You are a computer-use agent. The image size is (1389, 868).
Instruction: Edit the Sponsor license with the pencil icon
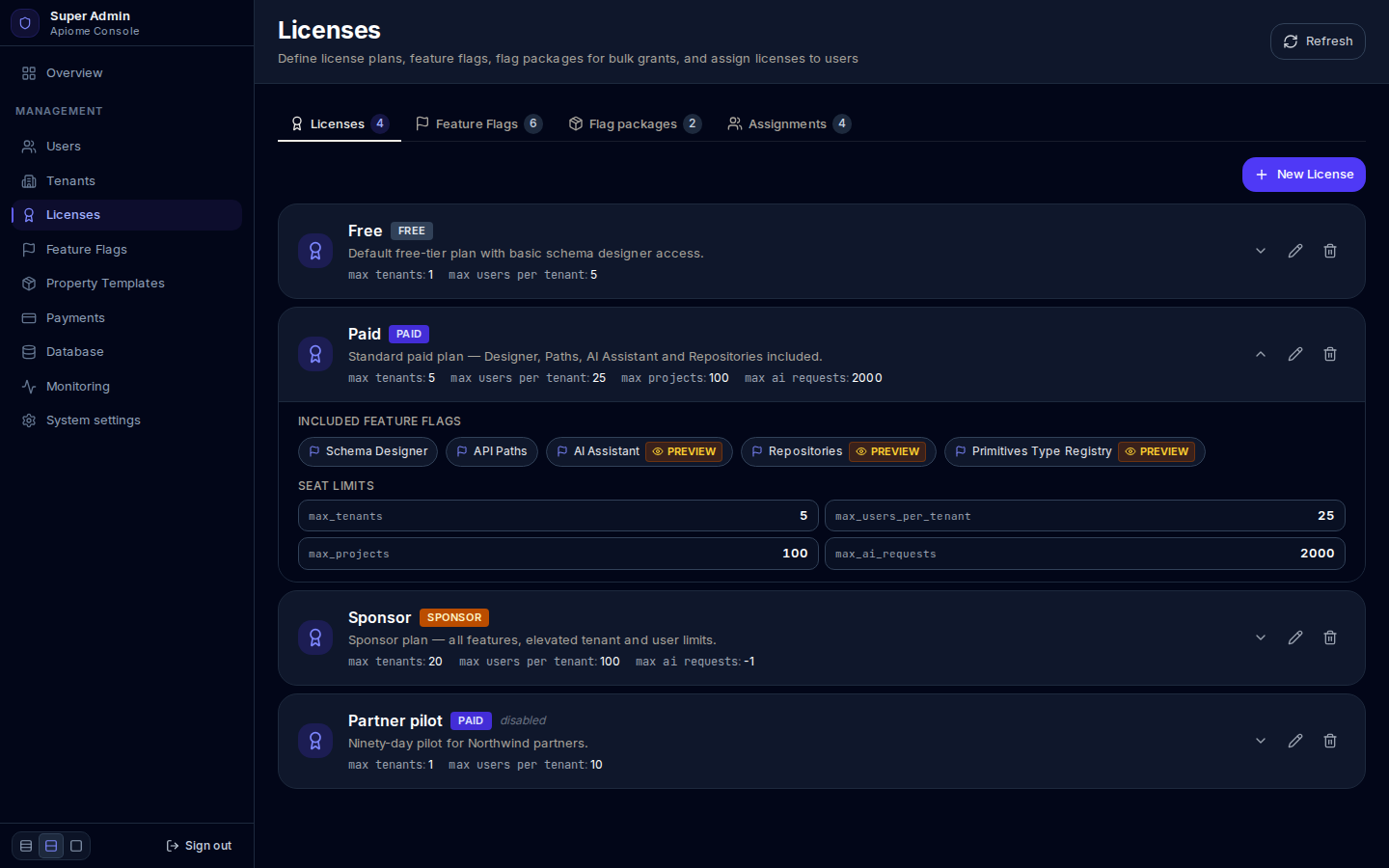click(x=1295, y=637)
